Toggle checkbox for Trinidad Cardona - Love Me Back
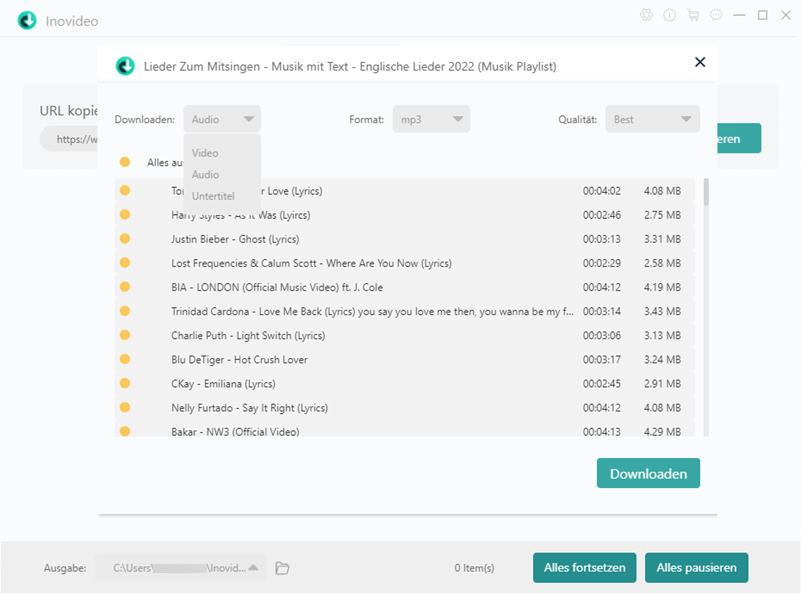 [125, 311]
